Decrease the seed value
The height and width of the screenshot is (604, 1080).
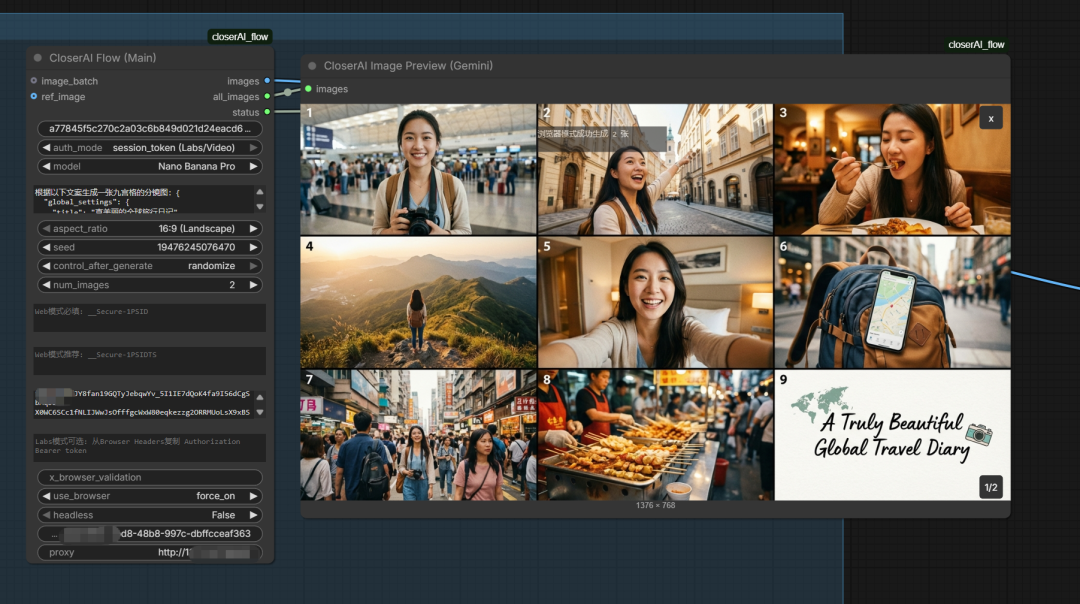click(45, 247)
